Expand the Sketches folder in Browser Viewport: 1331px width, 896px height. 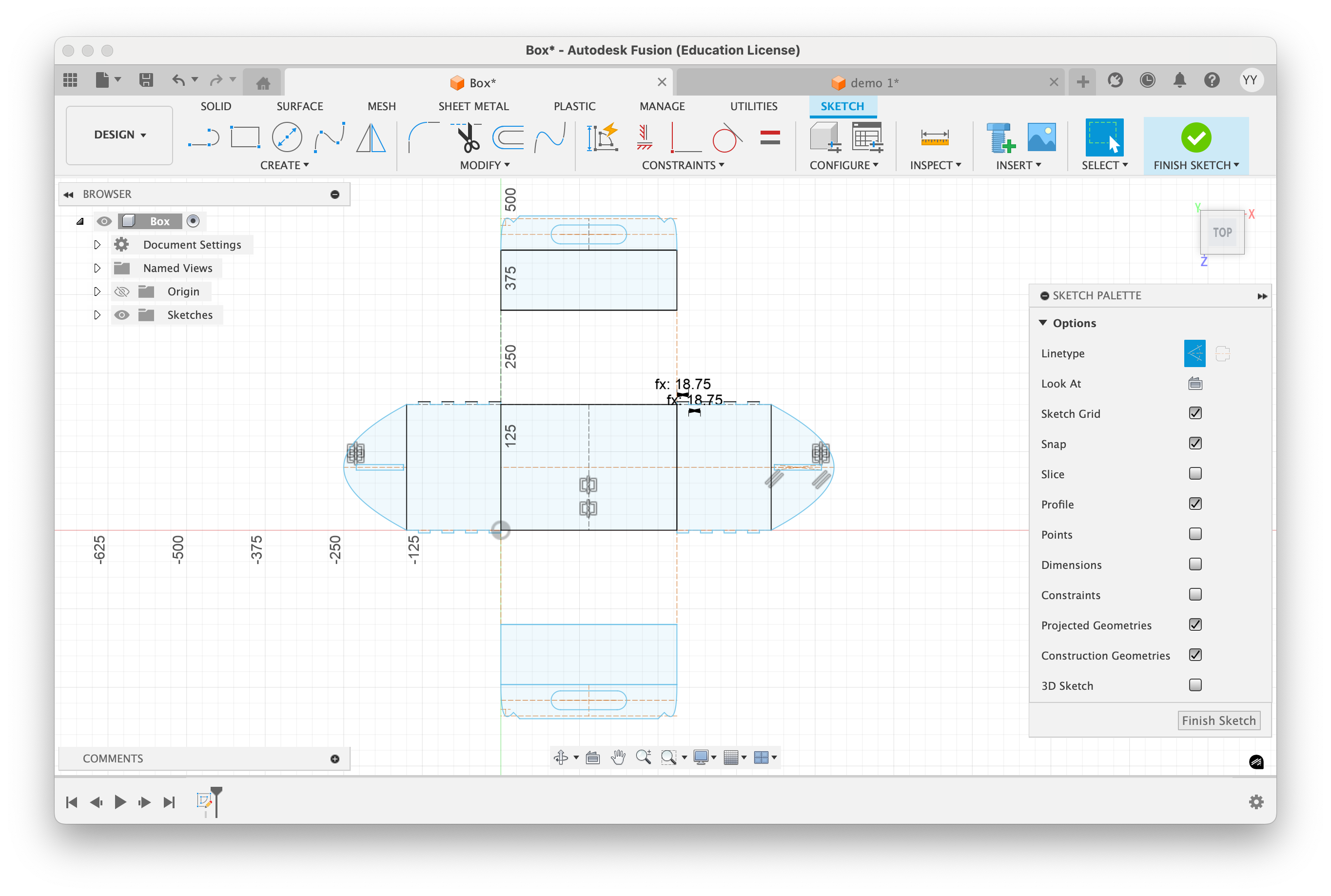[97, 315]
